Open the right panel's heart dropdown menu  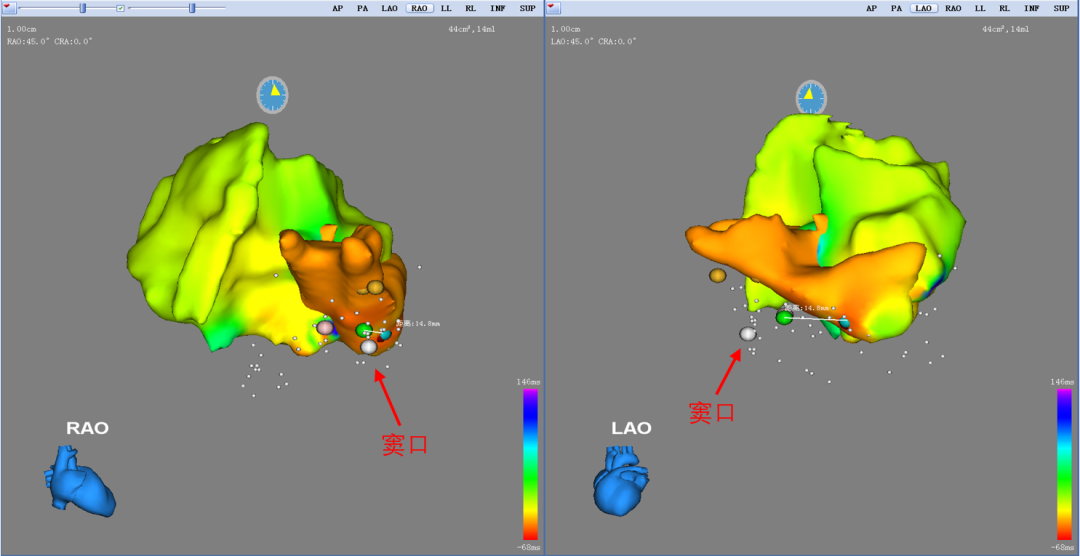[554, 8]
